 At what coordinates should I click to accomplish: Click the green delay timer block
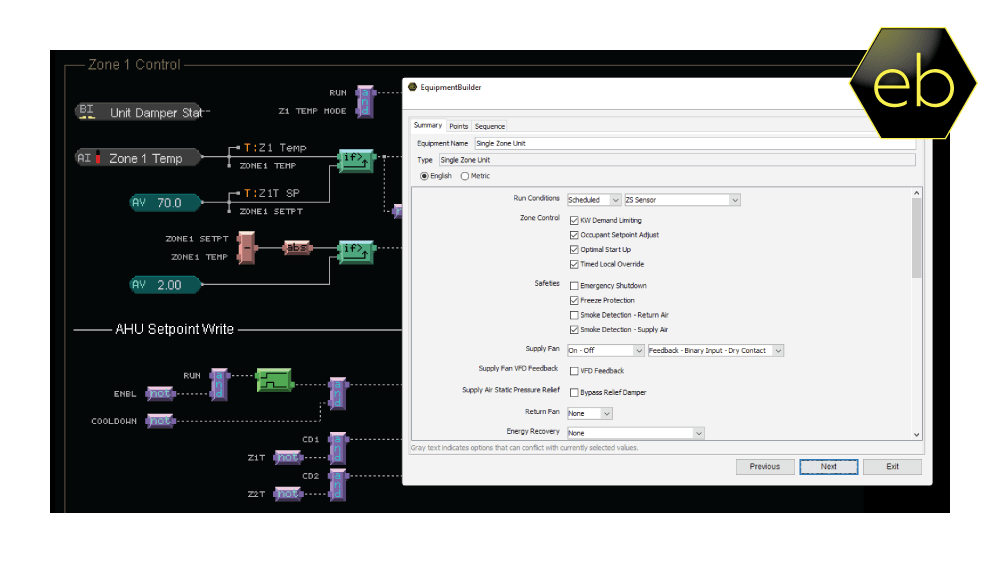pos(274,380)
